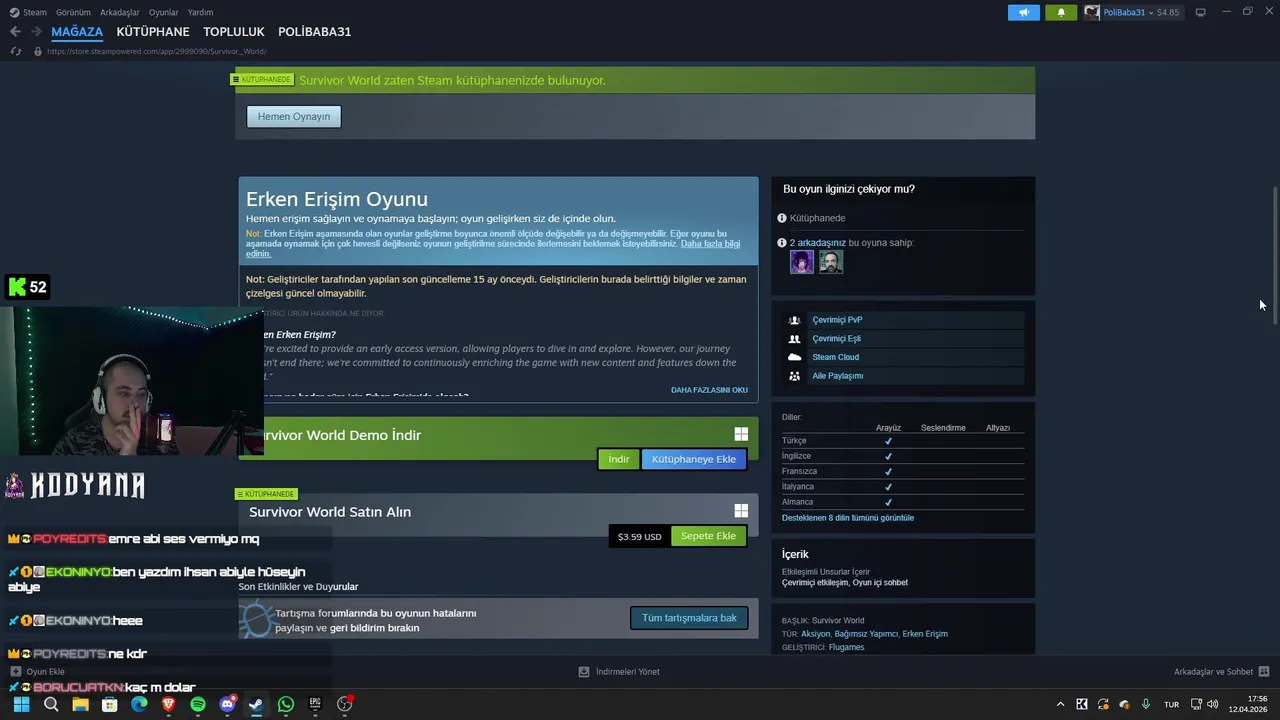This screenshot has height=720, width=1280.
Task: Click the Kütüphaneye Ekle button
Action: click(x=694, y=459)
